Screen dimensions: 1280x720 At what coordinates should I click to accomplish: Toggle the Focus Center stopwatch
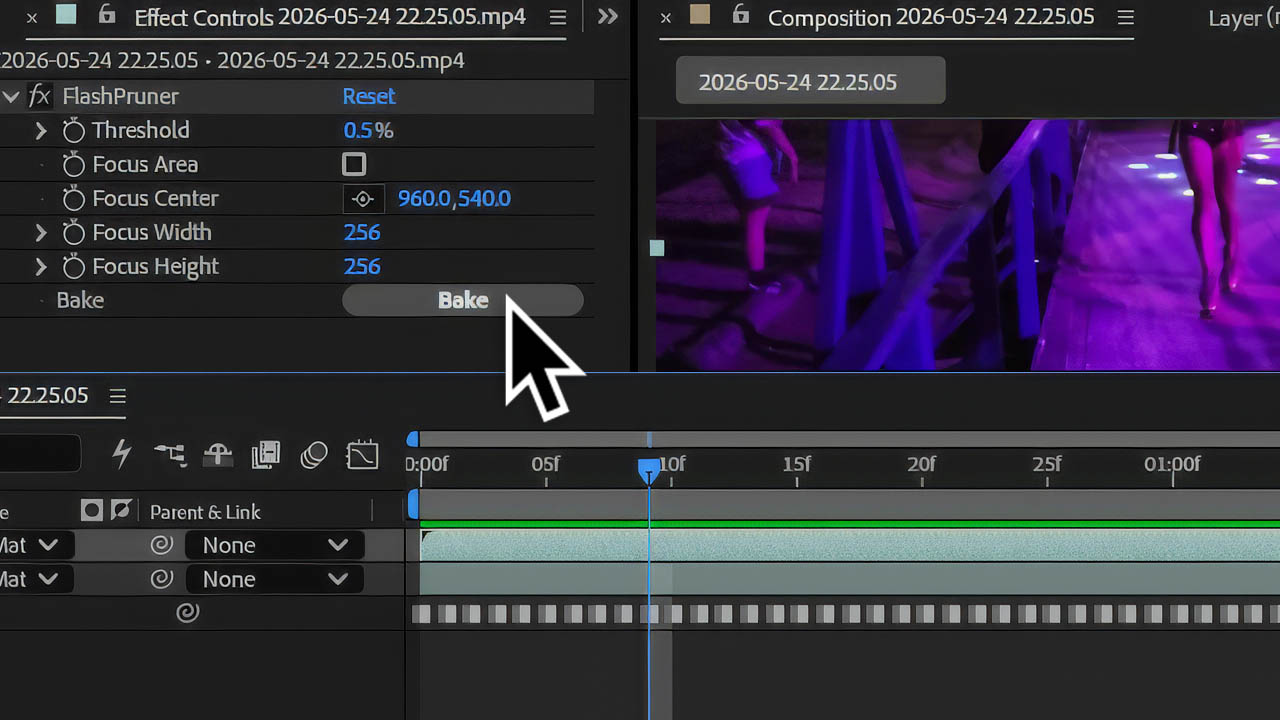[73, 198]
